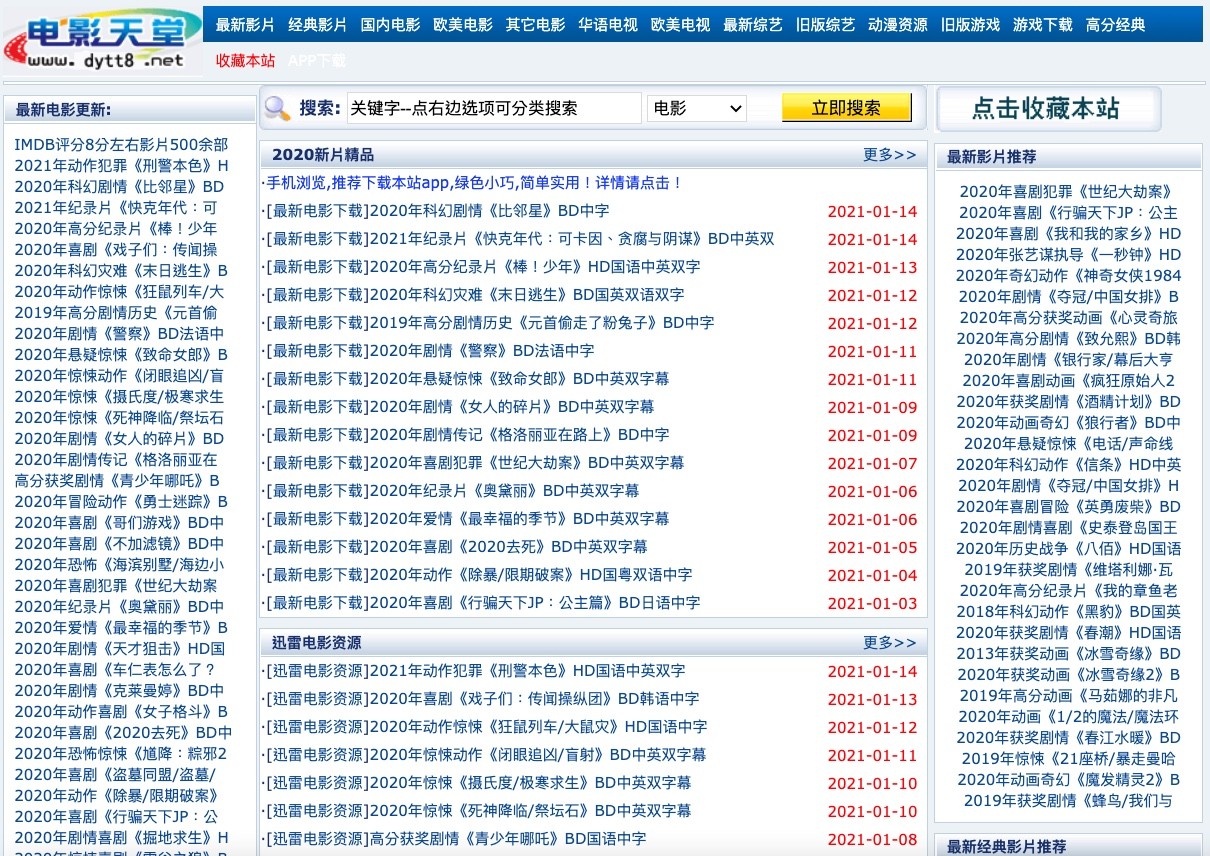1210x856 pixels.
Task: Expand 更多>> in the 迅雷电影资源 section
Action: [x=889, y=643]
